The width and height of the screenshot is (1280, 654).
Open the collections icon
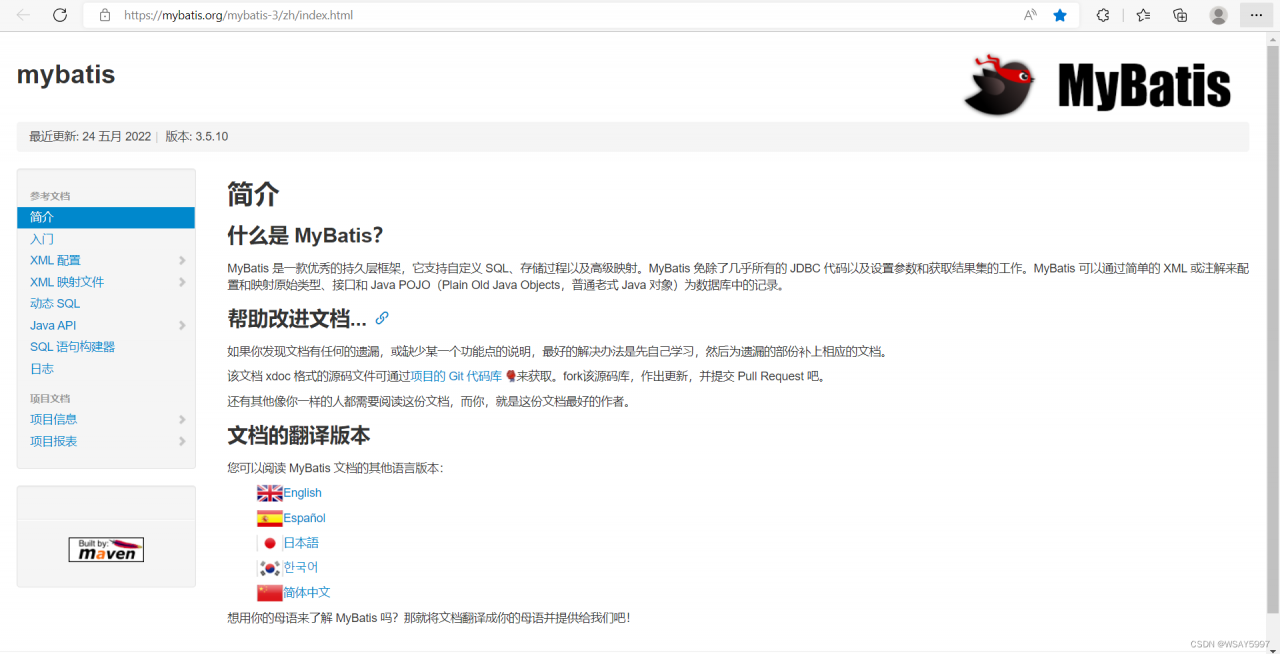click(1180, 15)
